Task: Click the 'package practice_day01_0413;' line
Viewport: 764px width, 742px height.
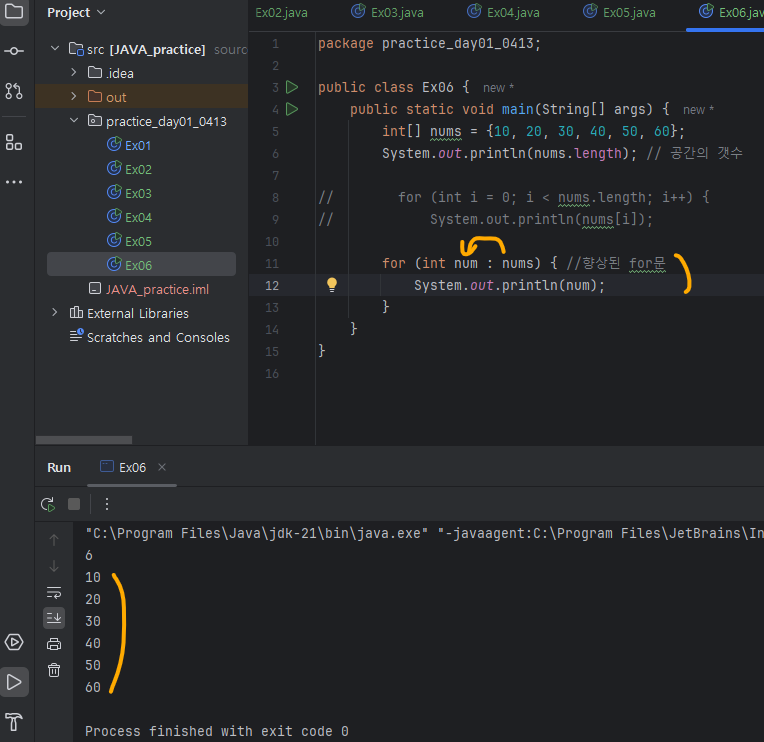Action: (x=429, y=44)
